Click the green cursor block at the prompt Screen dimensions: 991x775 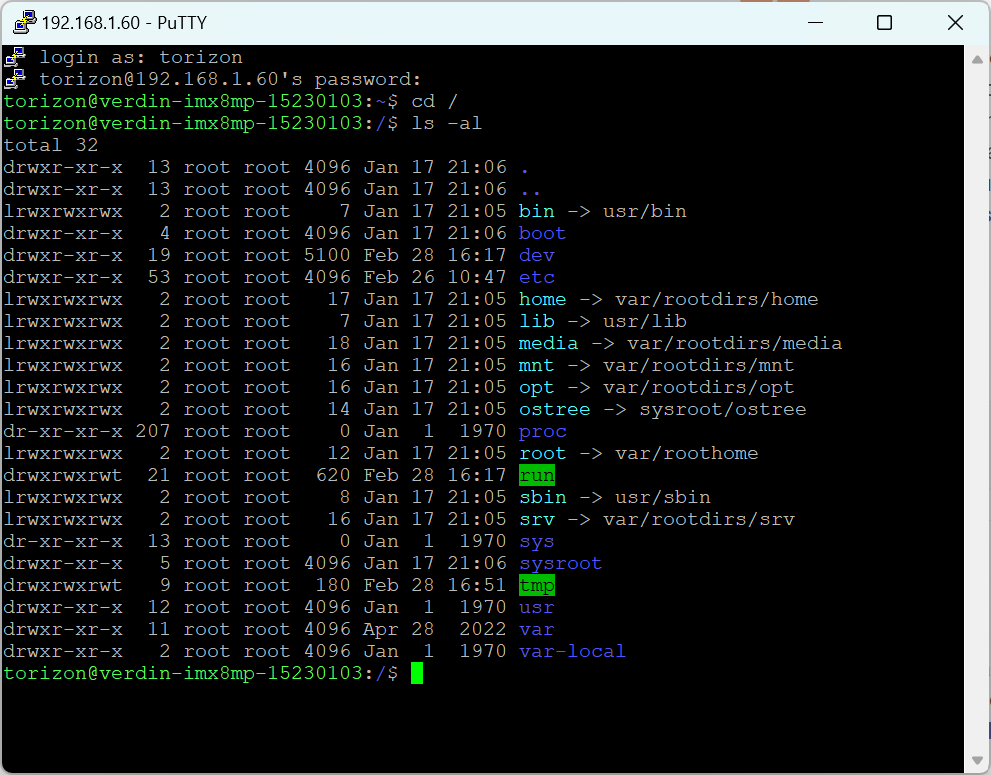pos(417,673)
